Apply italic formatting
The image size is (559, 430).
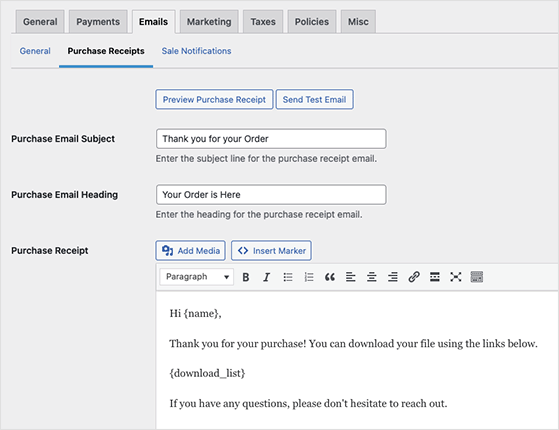coord(266,277)
